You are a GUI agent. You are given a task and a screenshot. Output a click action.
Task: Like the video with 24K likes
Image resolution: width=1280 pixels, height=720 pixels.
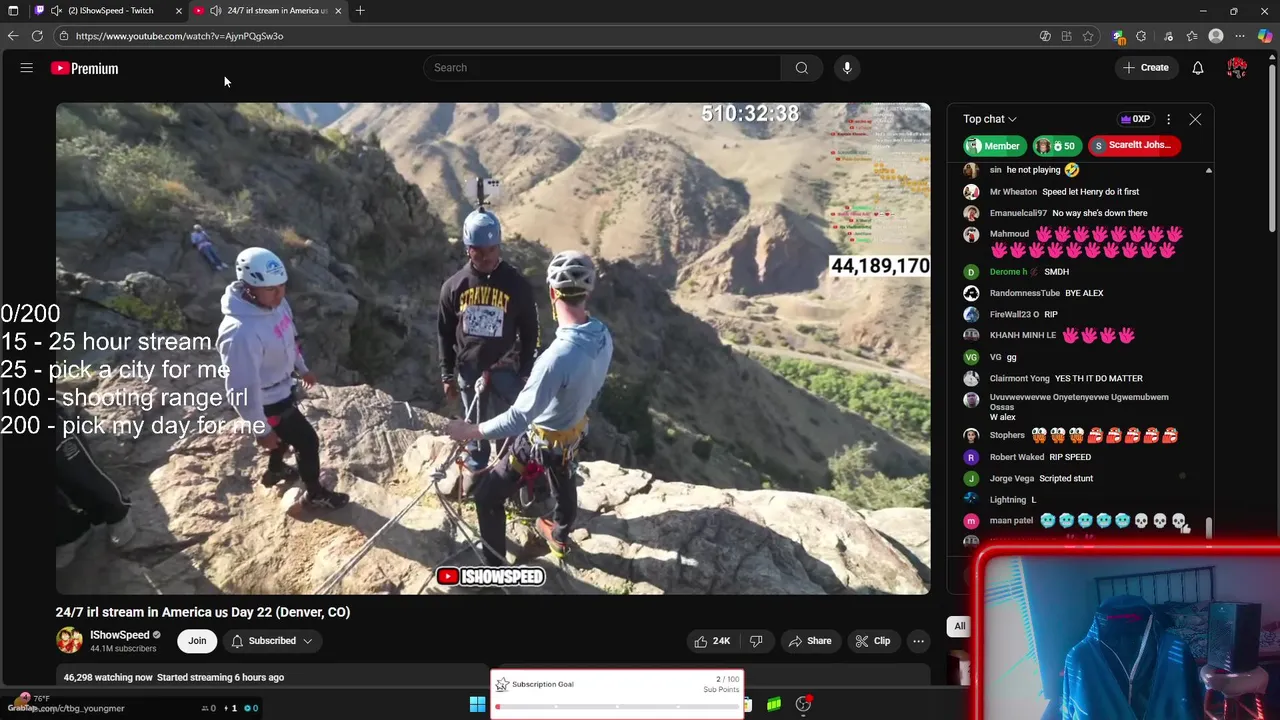[712, 641]
